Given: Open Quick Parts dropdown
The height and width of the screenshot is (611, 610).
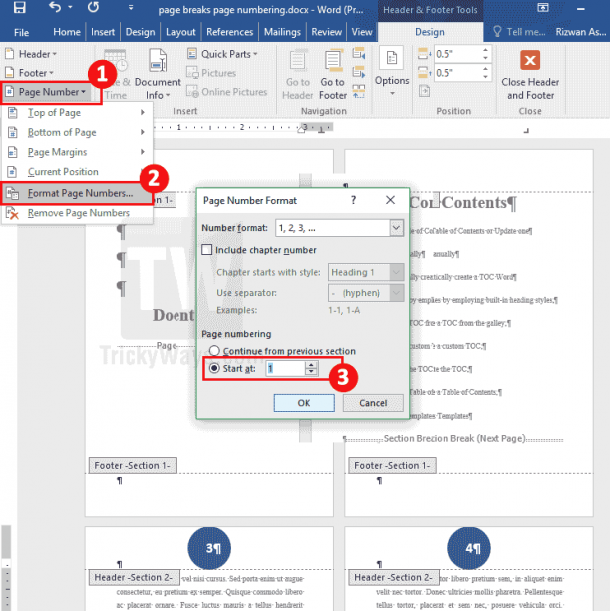Looking at the screenshot, I should [222, 54].
